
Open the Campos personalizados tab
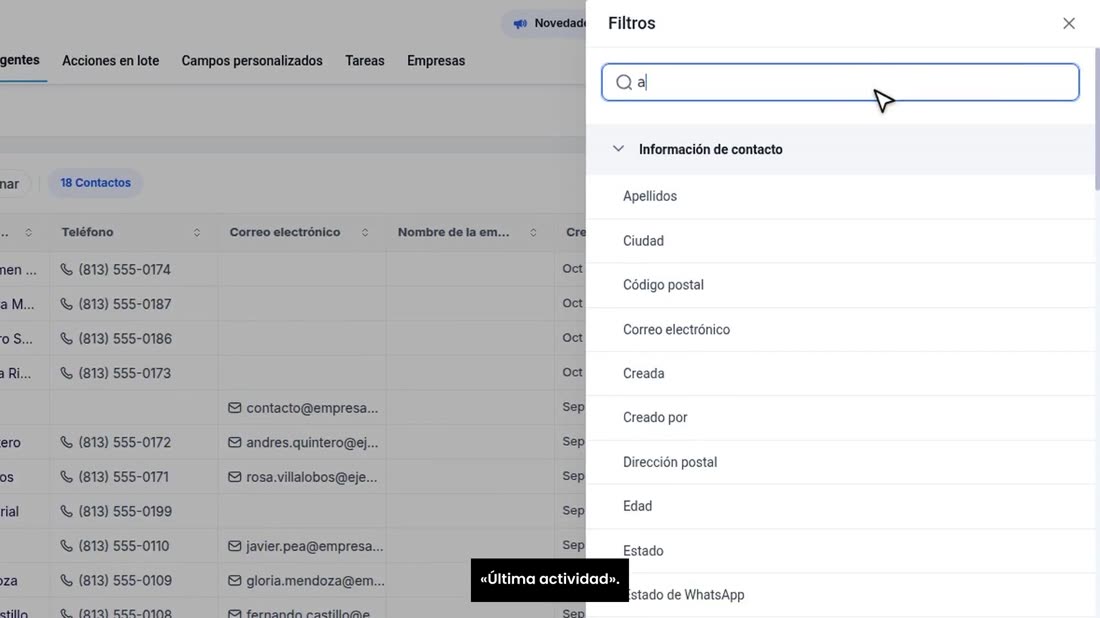tap(252, 61)
